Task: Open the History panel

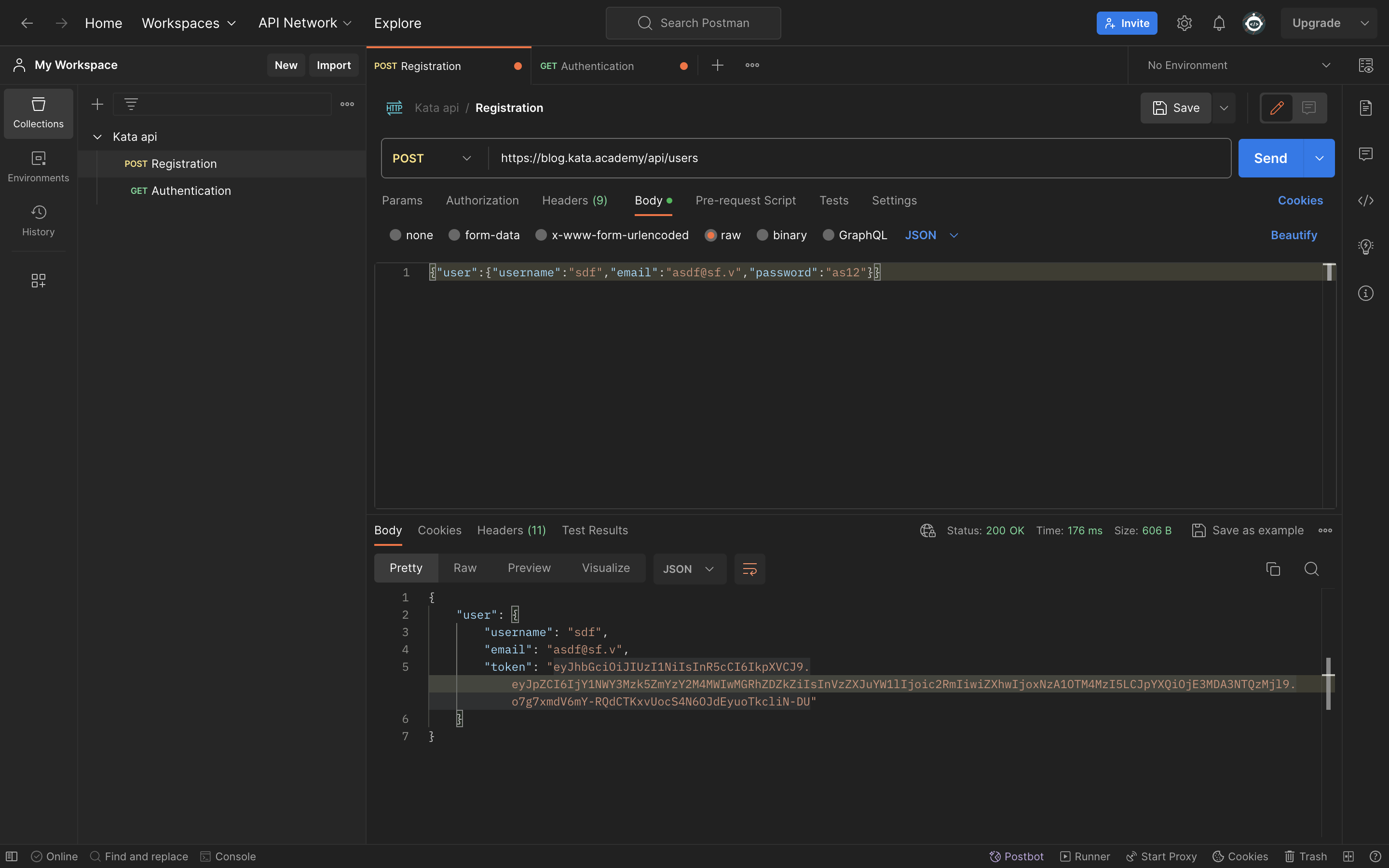Action: 38,220
